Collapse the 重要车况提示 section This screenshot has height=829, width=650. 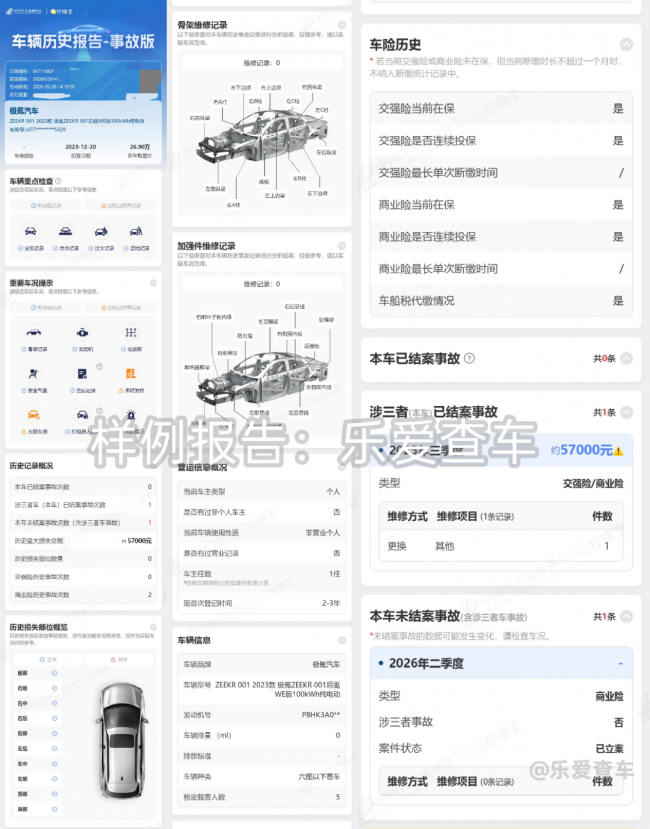(x=153, y=283)
